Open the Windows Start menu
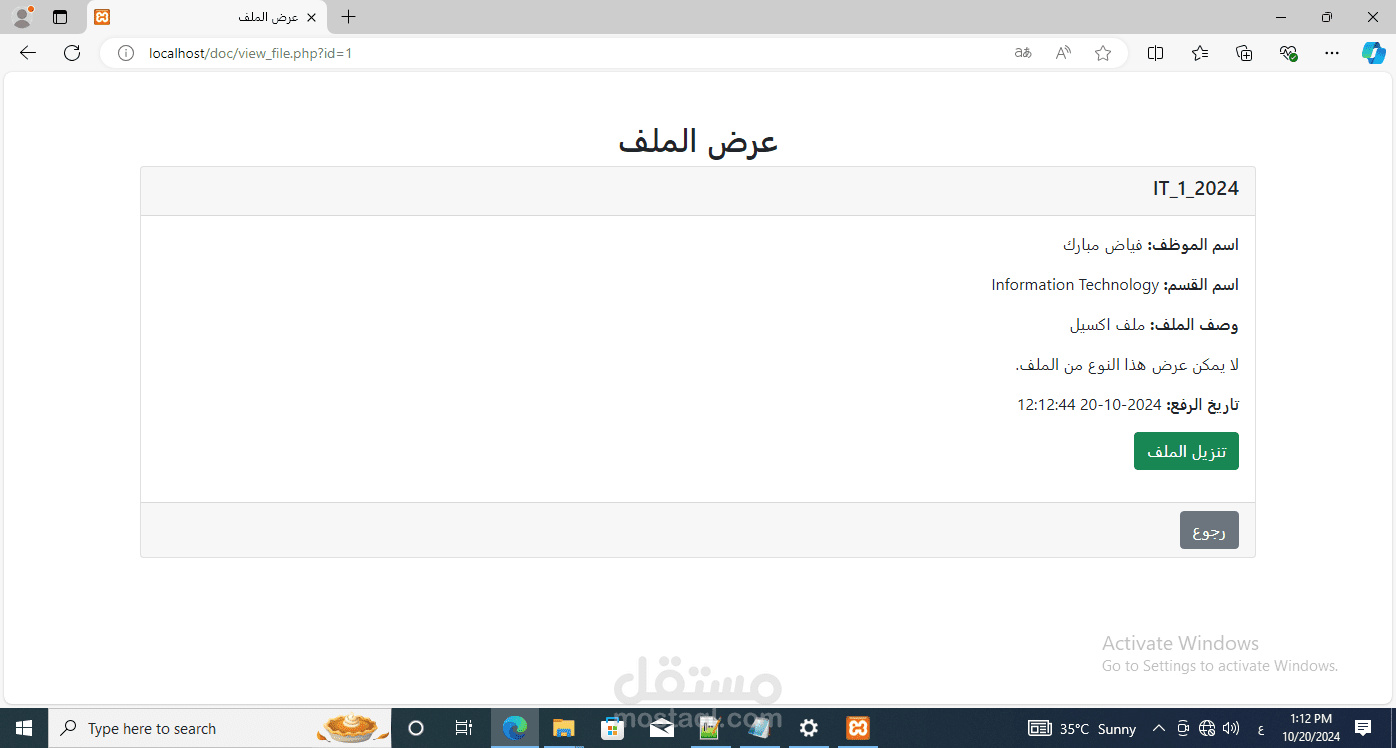This screenshot has width=1396, height=748. (x=24, y=728)
